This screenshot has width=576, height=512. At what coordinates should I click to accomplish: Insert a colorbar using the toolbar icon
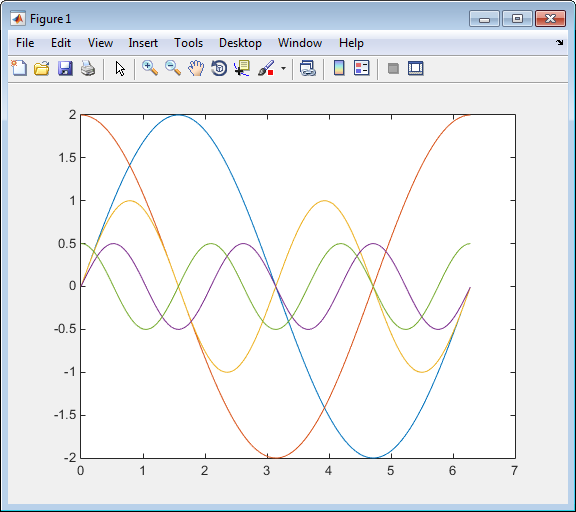[x=339, y=68]
